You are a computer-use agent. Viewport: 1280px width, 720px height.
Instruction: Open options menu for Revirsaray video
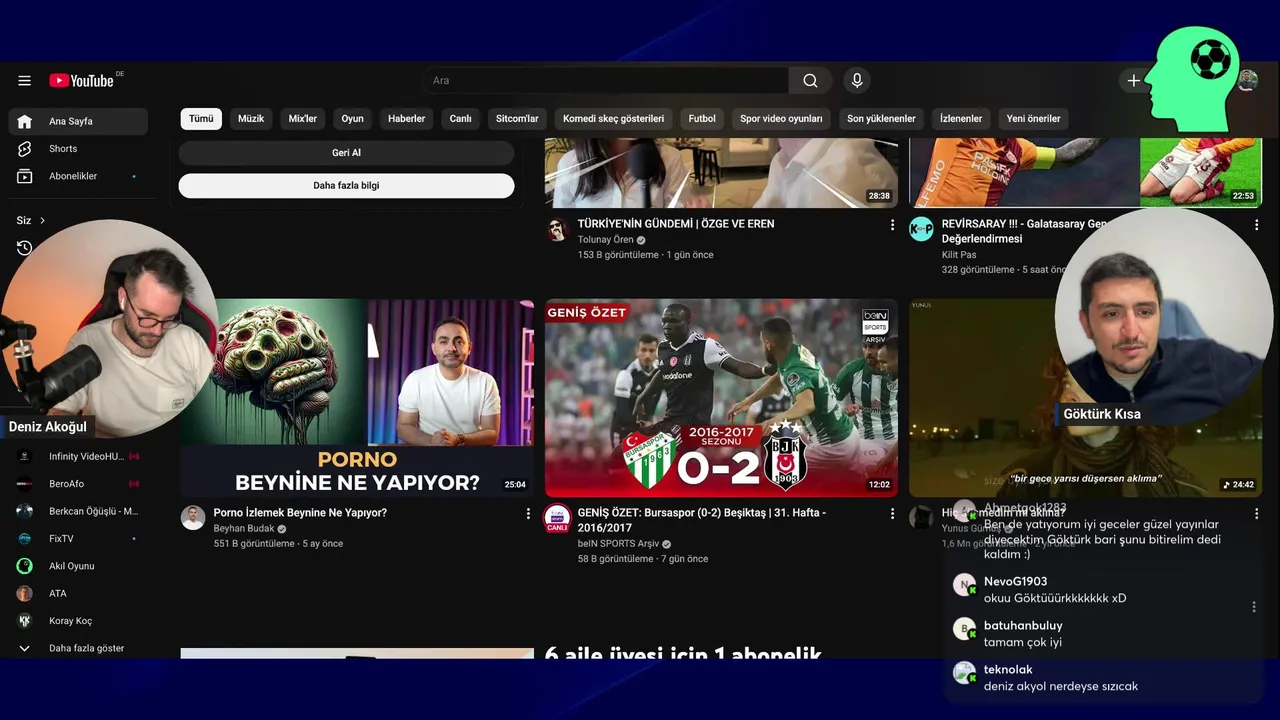1256,225
